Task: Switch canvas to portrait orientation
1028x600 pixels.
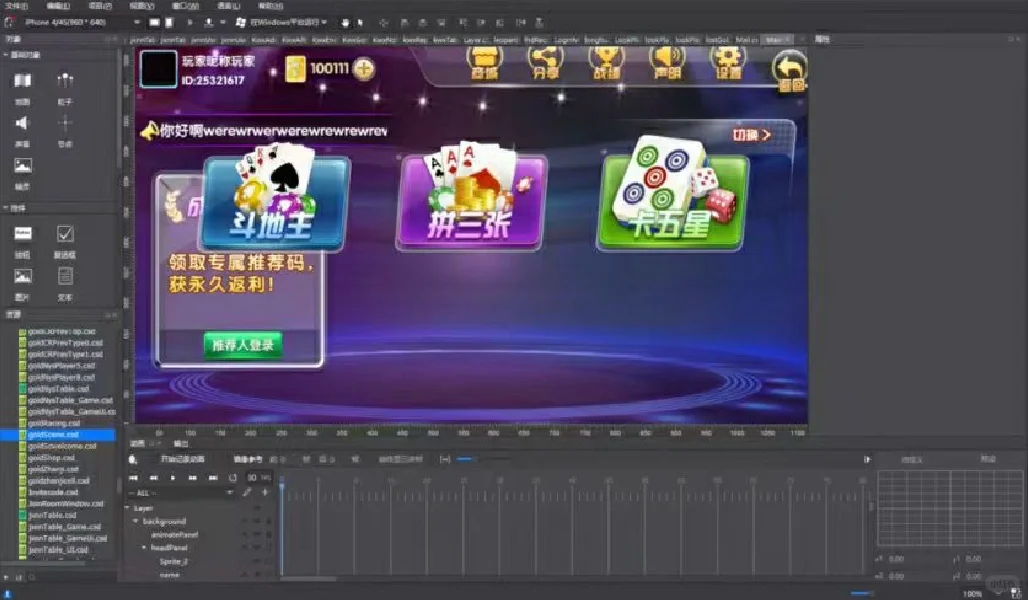Action: tap(169, 22)
